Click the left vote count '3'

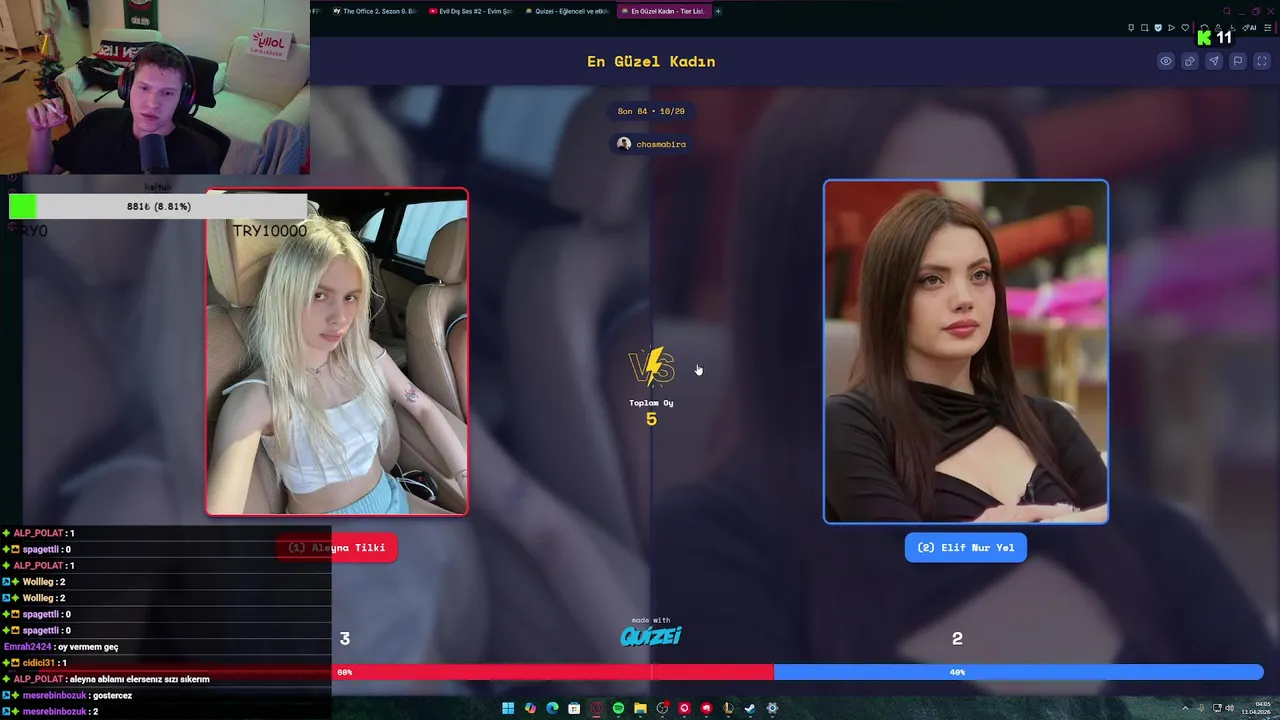[345, 638]
